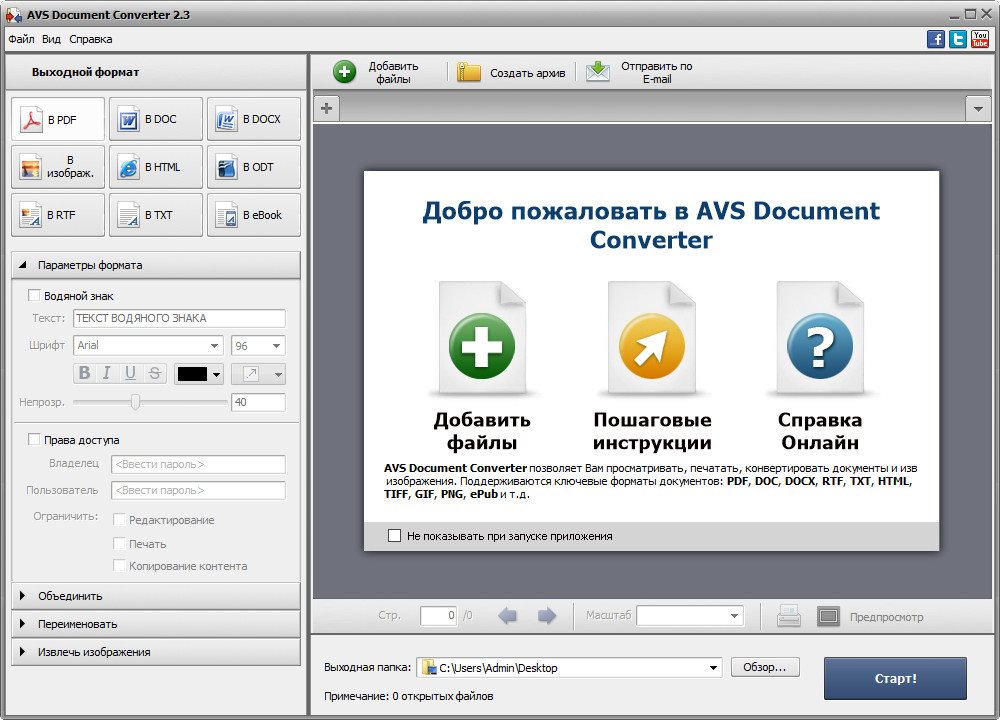The height and width of the screenshot is (720, 1000).
Task: Collapse the Параметры формата section
Action: 156,265
